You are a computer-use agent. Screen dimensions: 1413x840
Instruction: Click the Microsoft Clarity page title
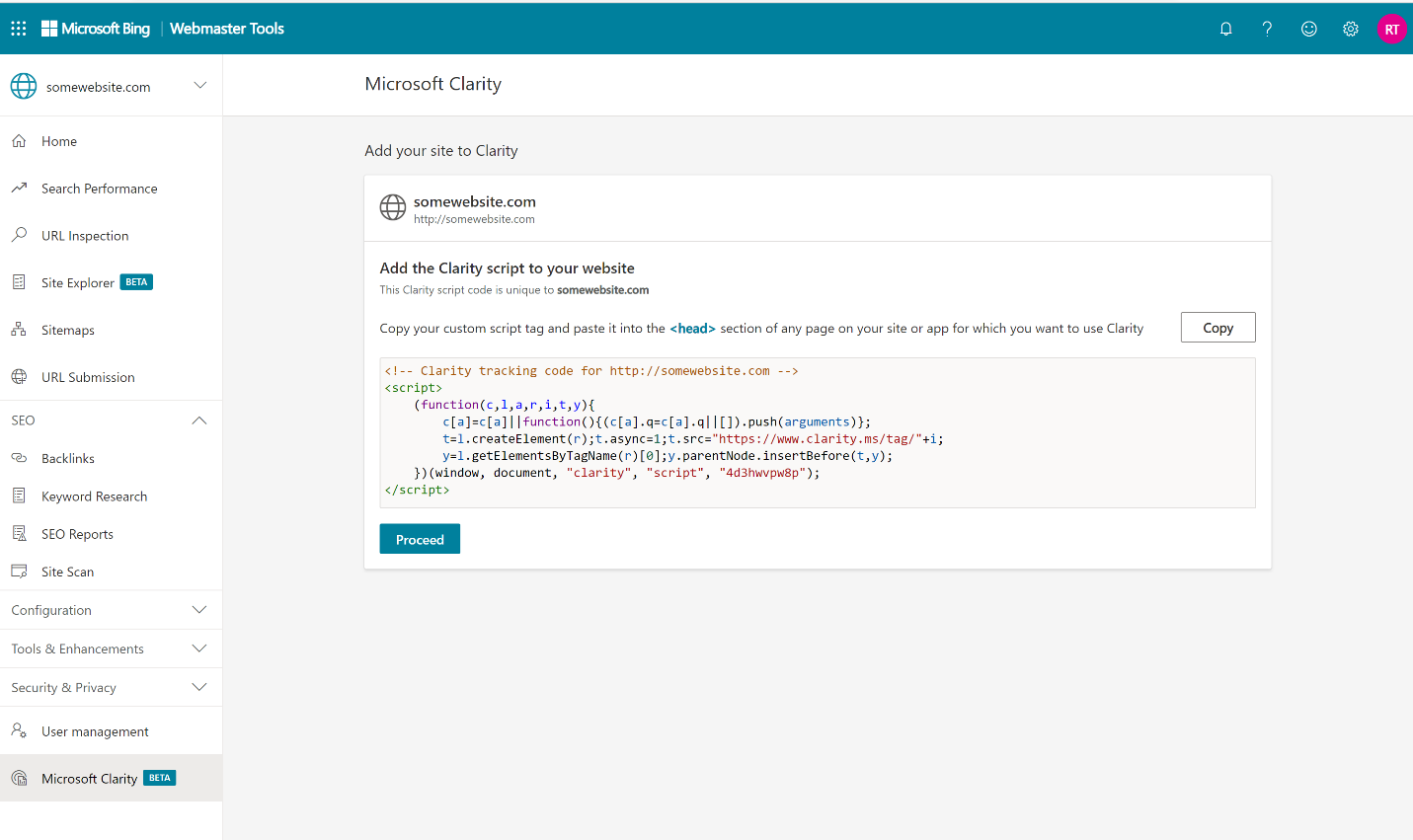tap(433, 84)
